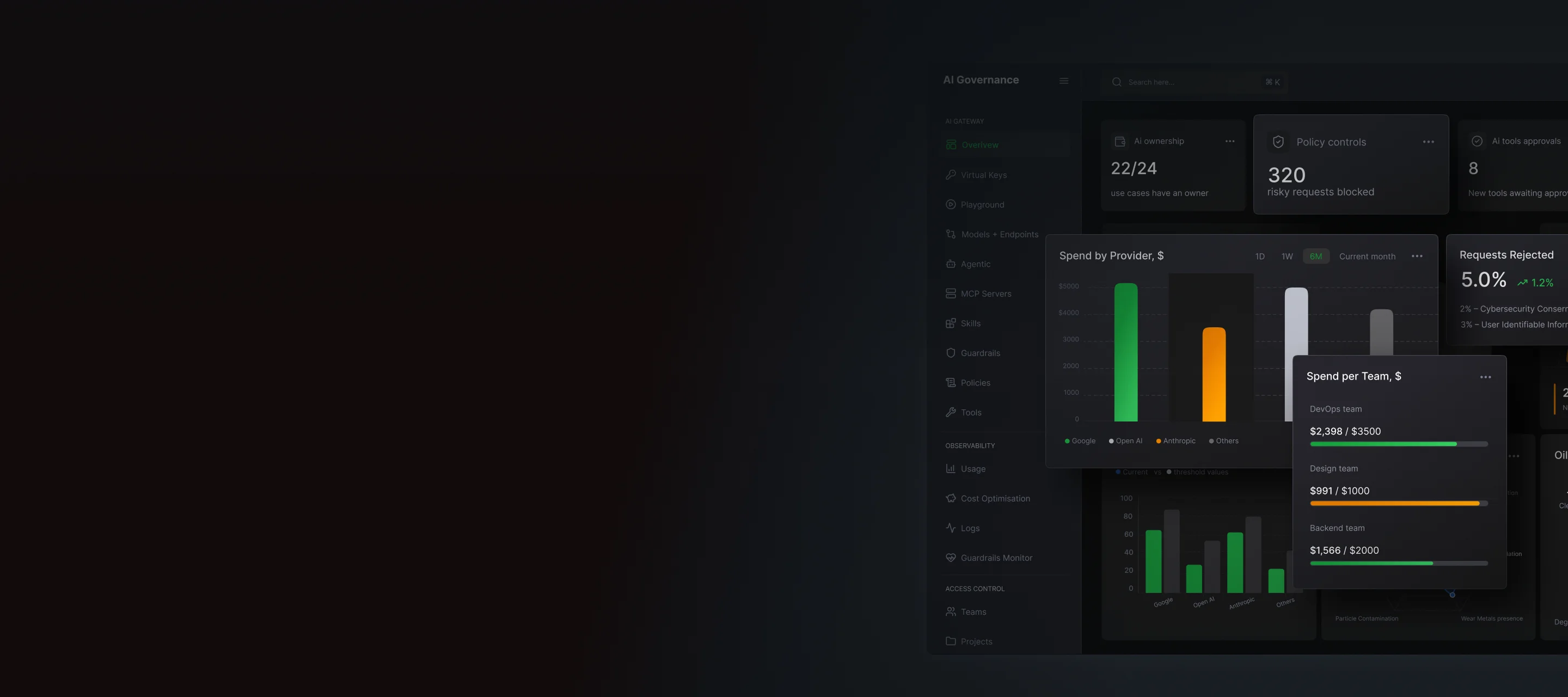Open the Agentic robot icon
The height and width of the screenshot is (697, 1568).
point(950,264)
